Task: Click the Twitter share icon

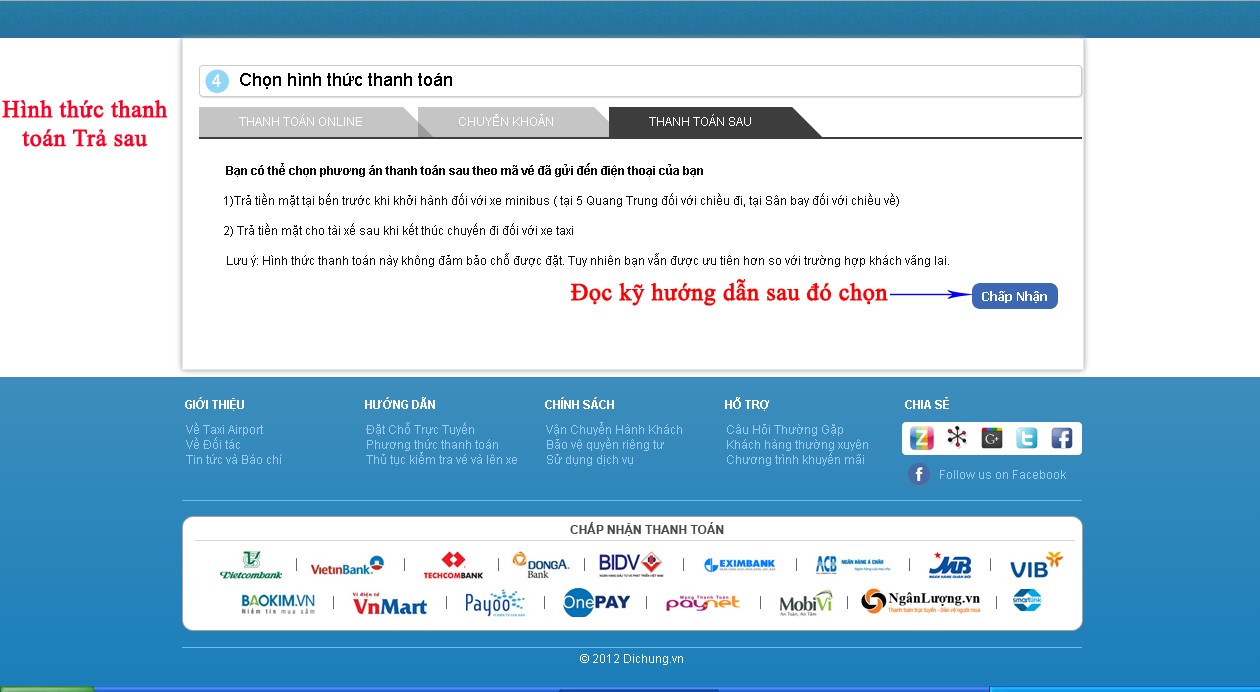Action: pyautogui.click(x=1027, y=438)
